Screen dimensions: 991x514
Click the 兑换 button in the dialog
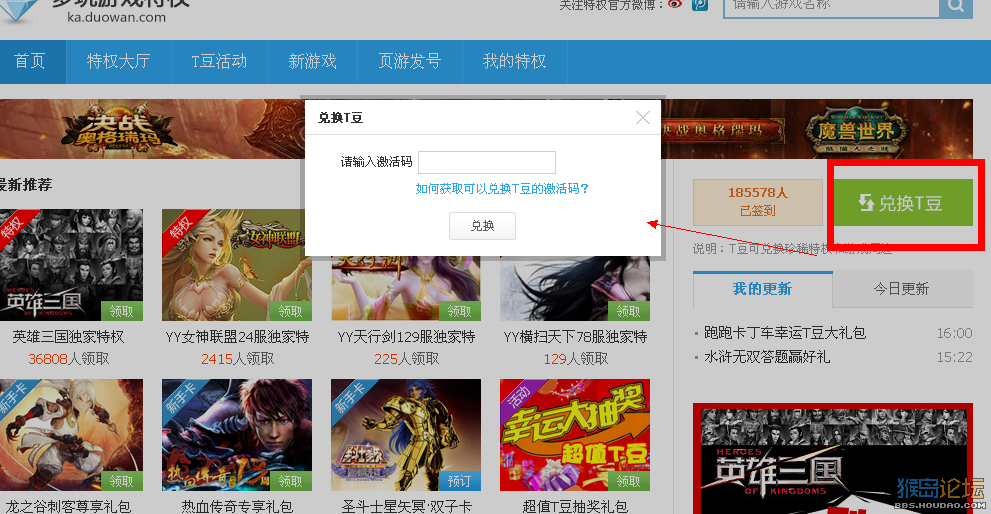click(x=482, y=226)
